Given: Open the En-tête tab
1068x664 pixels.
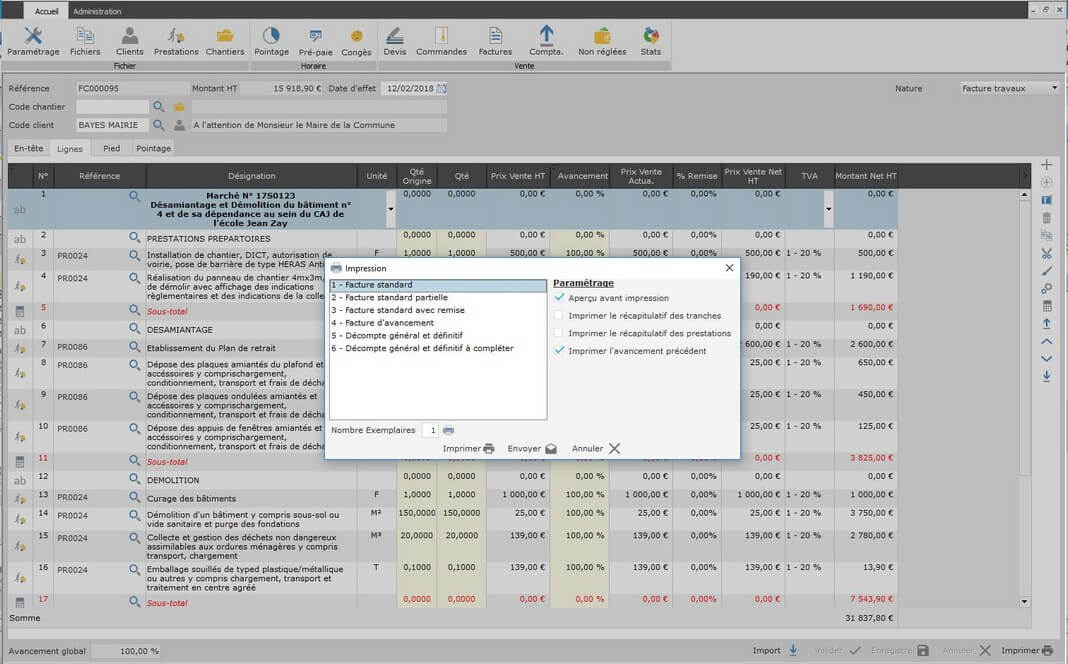Looking at the screenshot, I should pyautogui.click(x=29, y=148).
